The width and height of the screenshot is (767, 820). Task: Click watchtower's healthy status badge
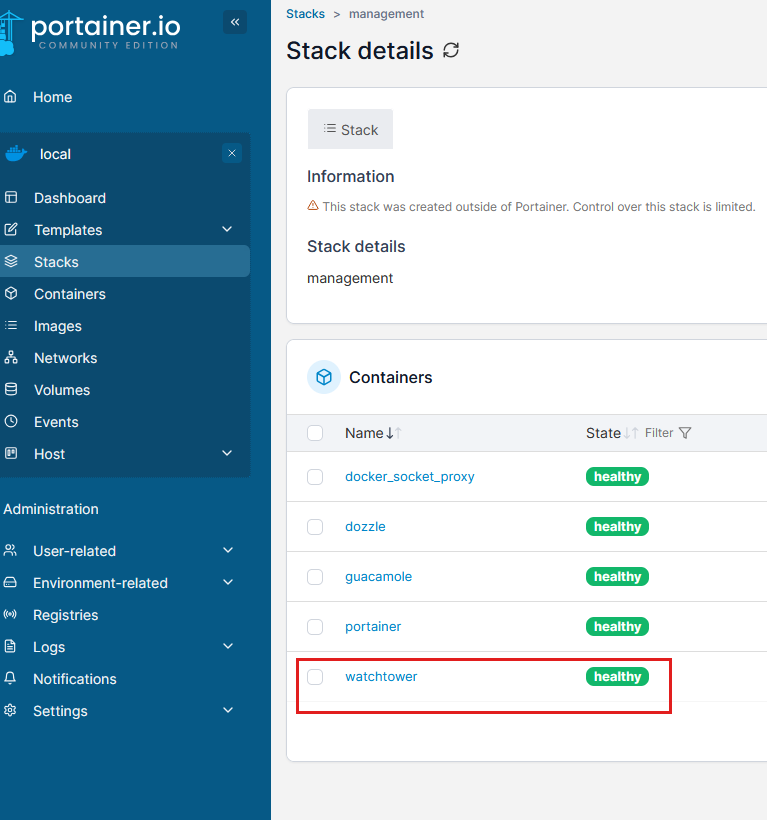pos(617,677)
